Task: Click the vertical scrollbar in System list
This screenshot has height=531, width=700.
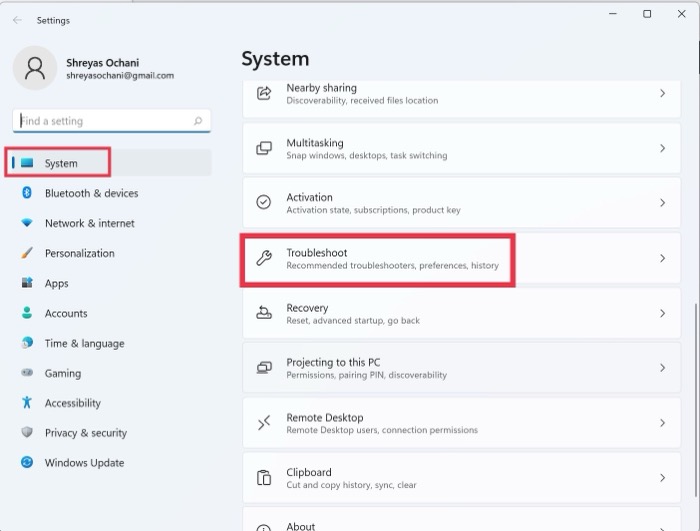Action: (x=696, y=400)
